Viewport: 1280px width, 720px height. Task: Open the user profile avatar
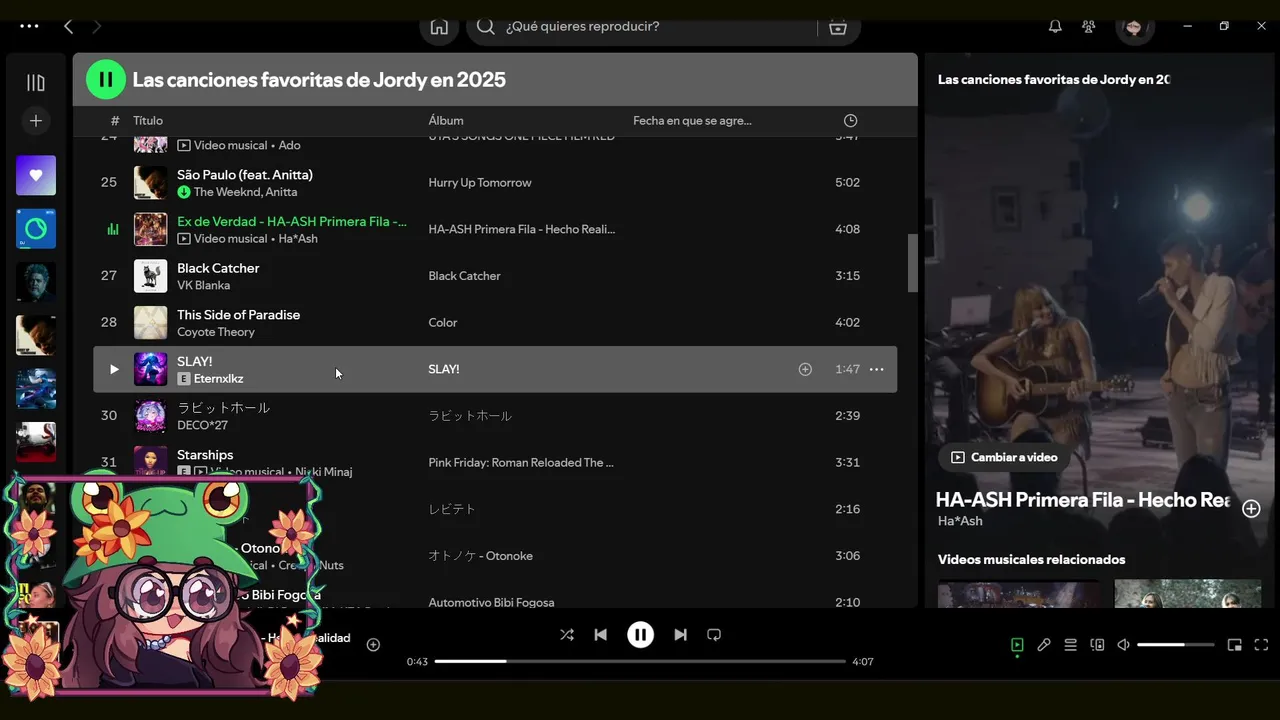click(1133, 27)
